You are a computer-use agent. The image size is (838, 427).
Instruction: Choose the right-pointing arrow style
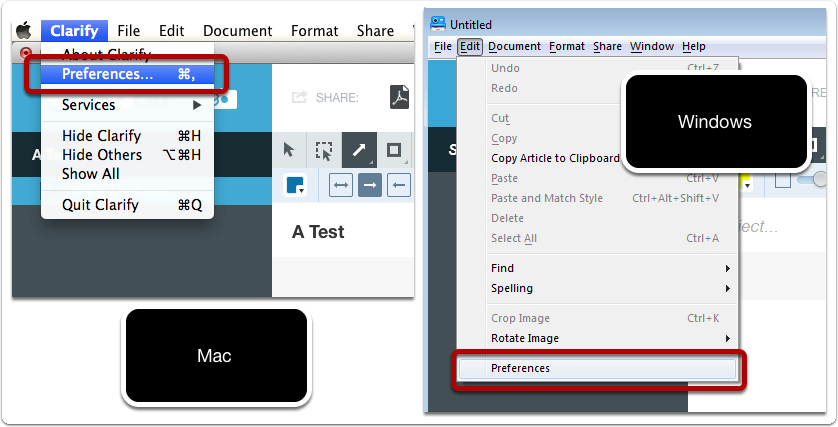point(370,185)
